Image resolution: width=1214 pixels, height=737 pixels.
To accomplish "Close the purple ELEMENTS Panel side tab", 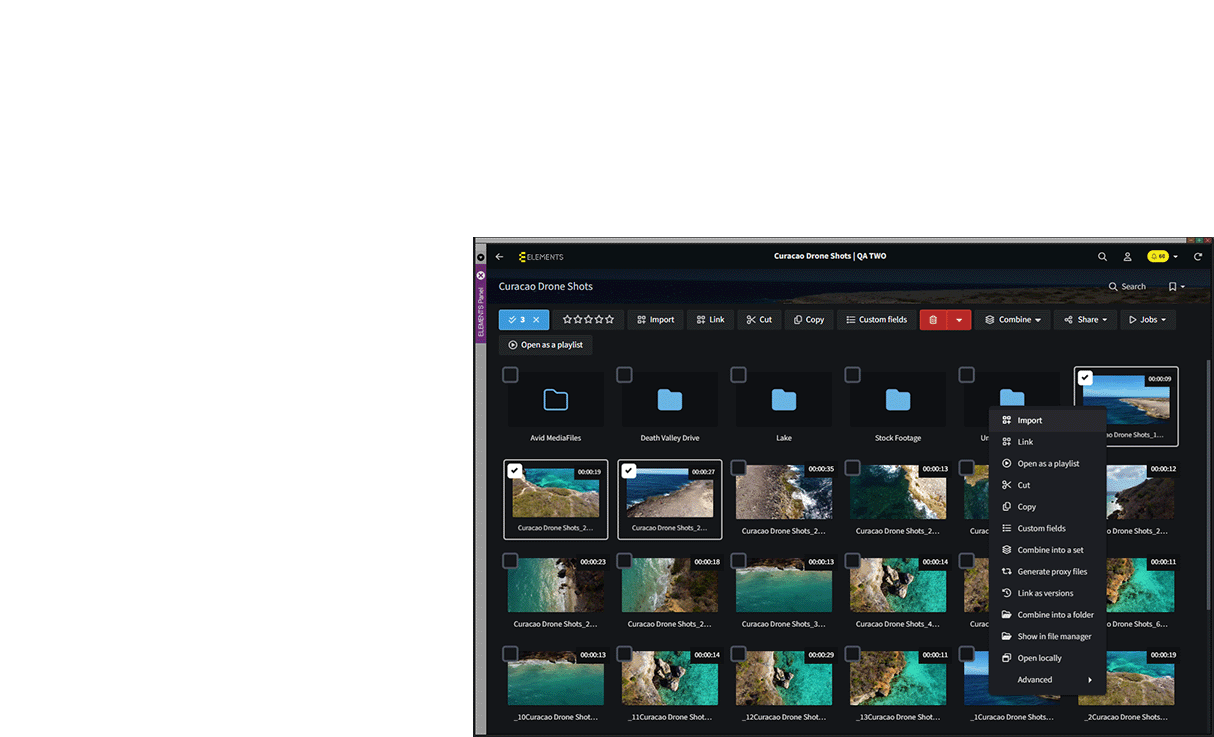I will click(480, 275).
